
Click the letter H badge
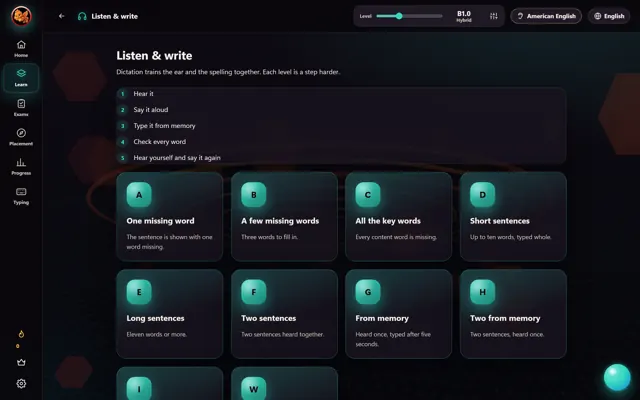point(482,292)
